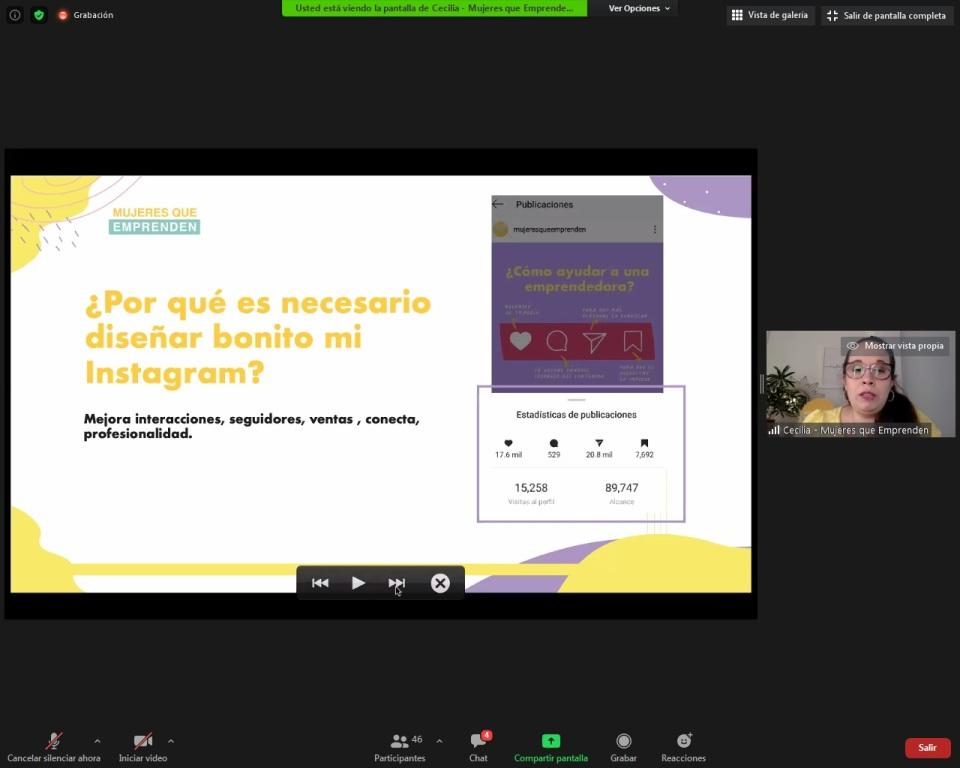Click the comment bubble icon on post image
Image resolution: width=960 pixels, height=768 pixels.
click(x=557, y=341)
